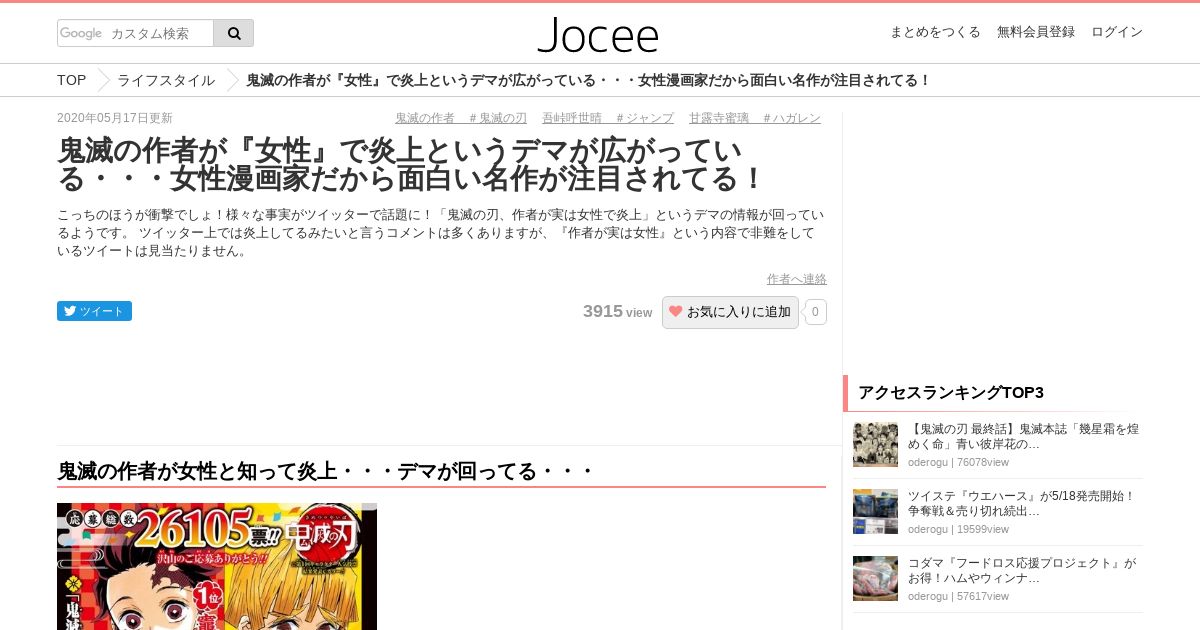Open ranking link コダマ『フードロス応援プロジェクト』

[1022, 570]
